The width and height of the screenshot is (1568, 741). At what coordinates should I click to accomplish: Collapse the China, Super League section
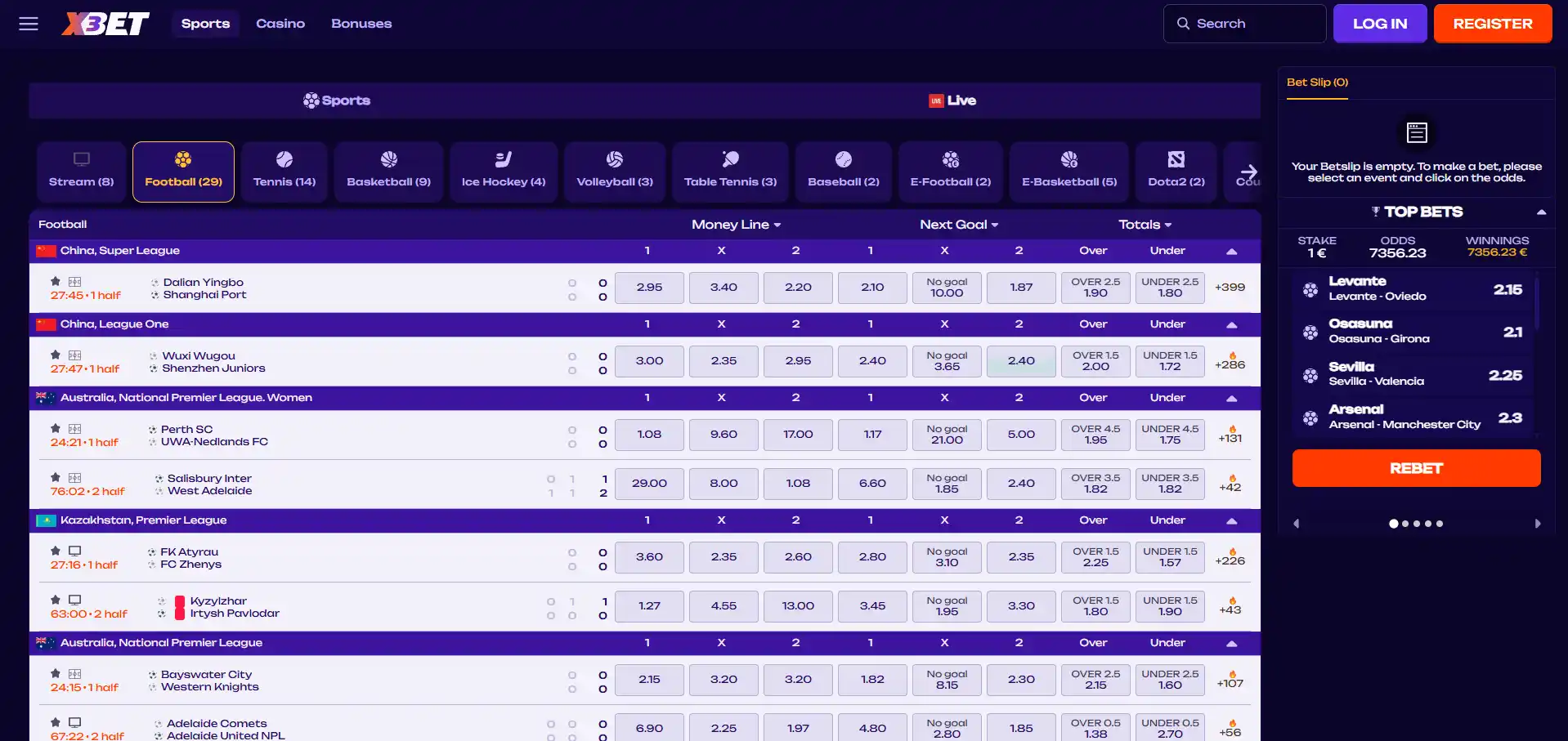coord(1231,252)
